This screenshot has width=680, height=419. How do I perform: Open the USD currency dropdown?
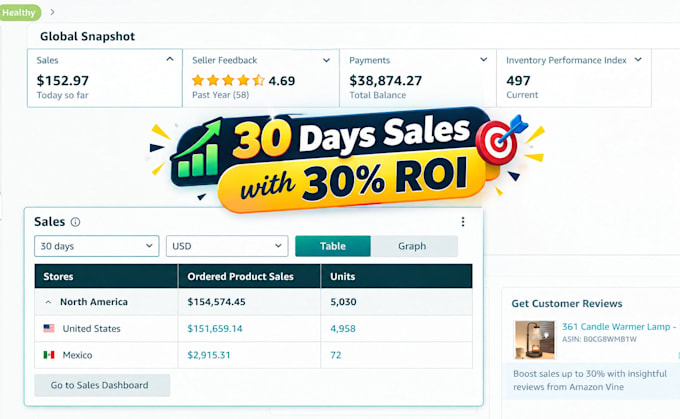click(227, 246)
